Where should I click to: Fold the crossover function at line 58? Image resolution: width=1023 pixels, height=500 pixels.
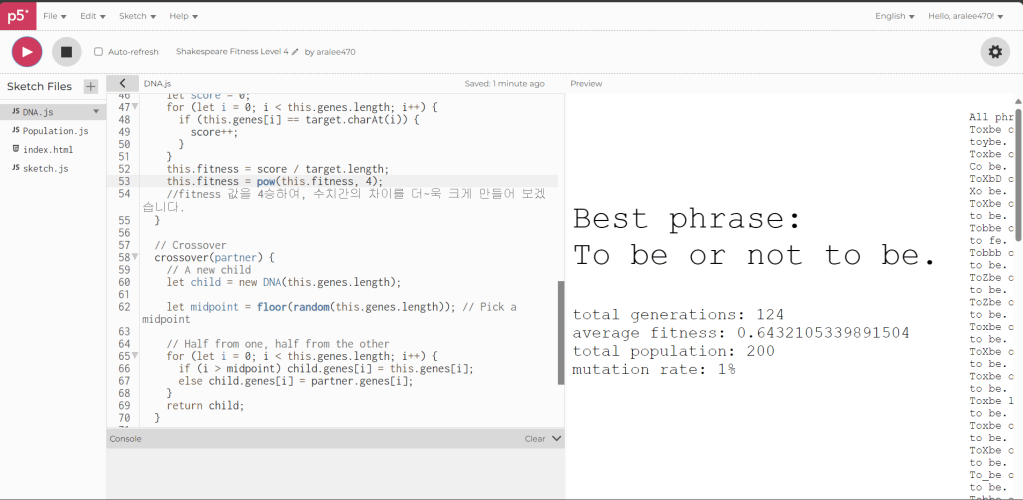point(135,258)
